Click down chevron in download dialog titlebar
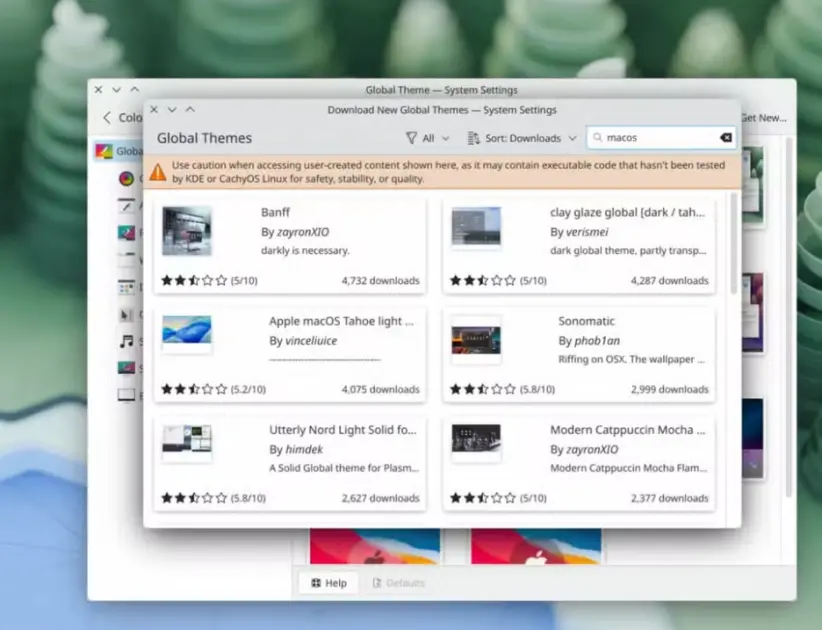This screenshot has height=630, width=822. 172,110
